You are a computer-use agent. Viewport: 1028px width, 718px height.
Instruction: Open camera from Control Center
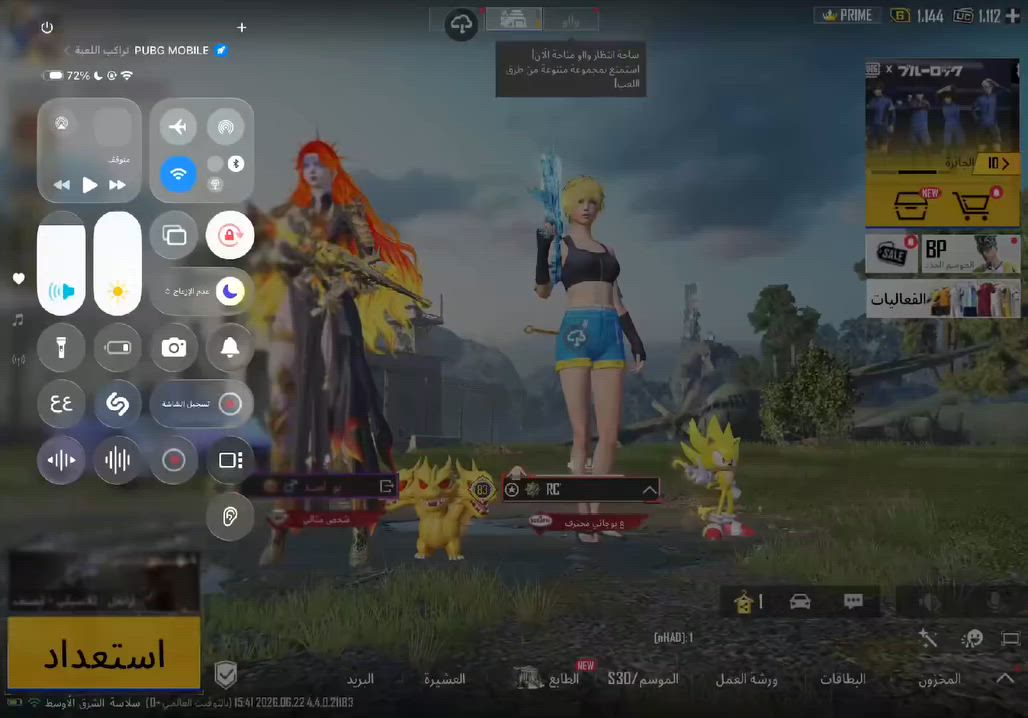174,348
